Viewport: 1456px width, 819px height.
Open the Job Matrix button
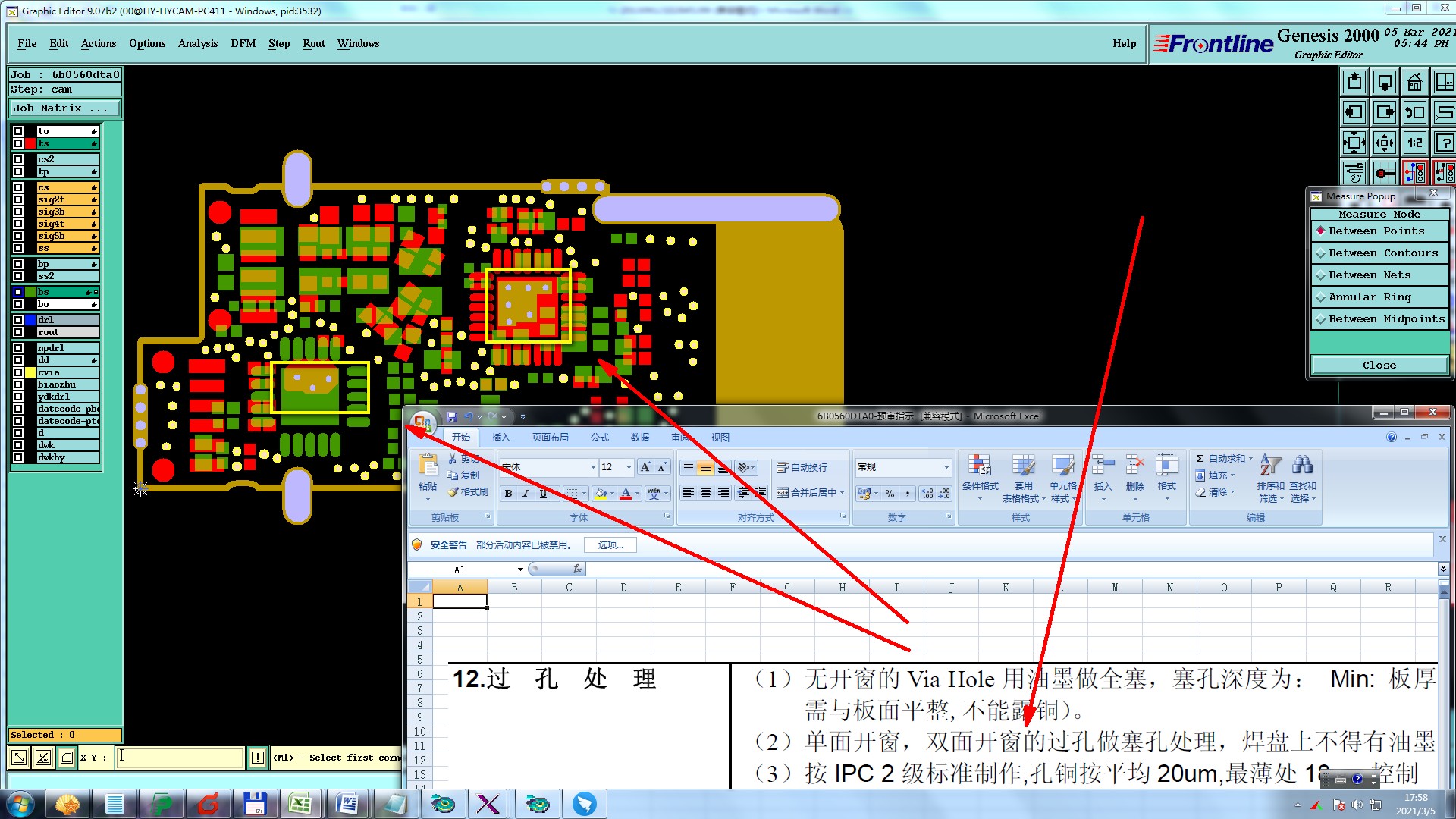[64, 108]
